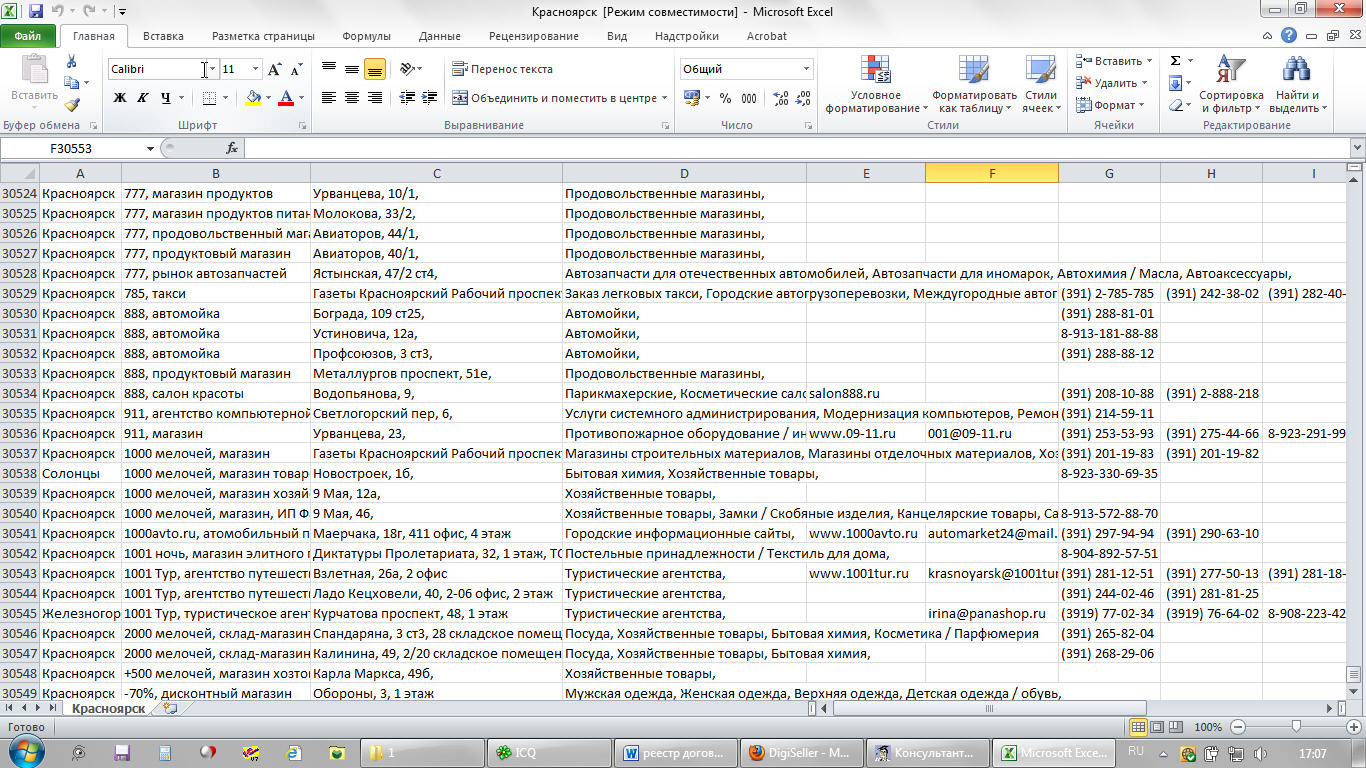Switch to Page Layout view in status bar
Viewport: 1366px width, 768px height.
[1155, 727]
